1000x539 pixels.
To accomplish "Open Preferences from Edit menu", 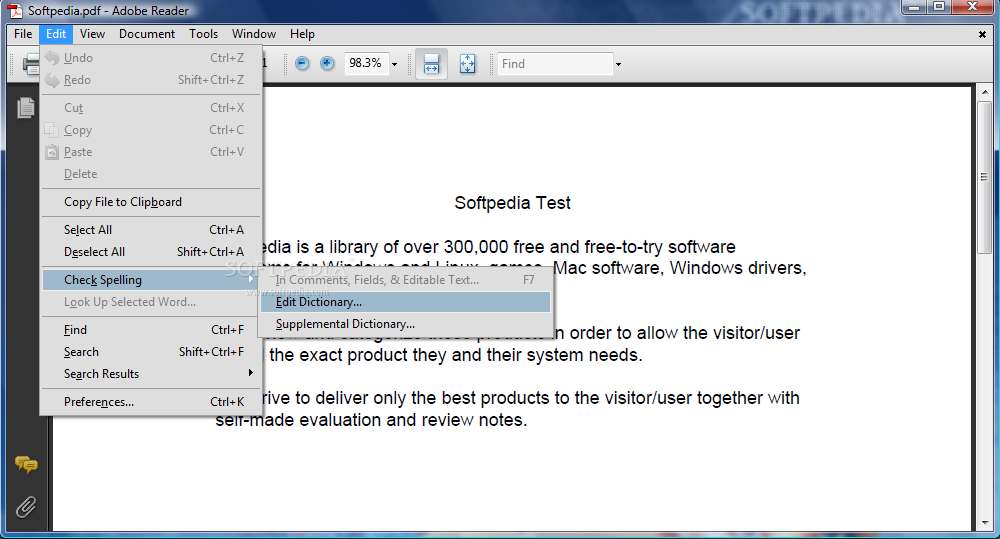I will (x=151, y=402).
